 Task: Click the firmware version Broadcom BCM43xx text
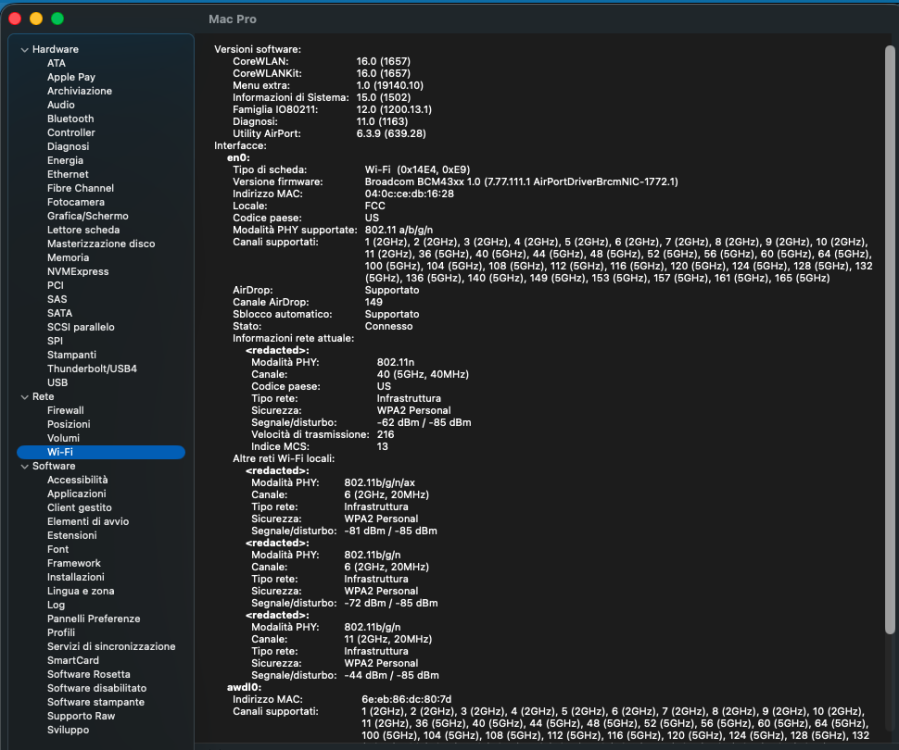(521, 182)
